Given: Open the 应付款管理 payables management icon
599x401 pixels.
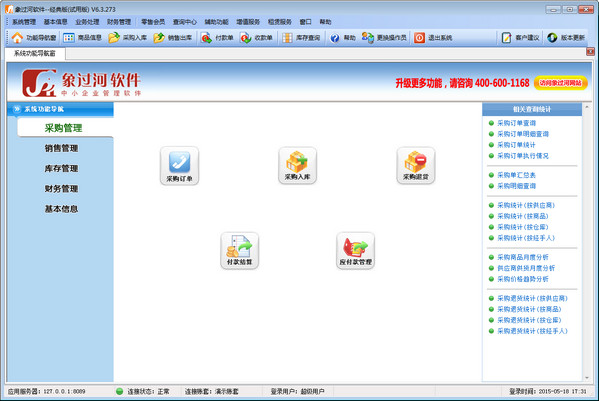Looking at the screenshot, I should pyautogui.click(x=355, y=251).
